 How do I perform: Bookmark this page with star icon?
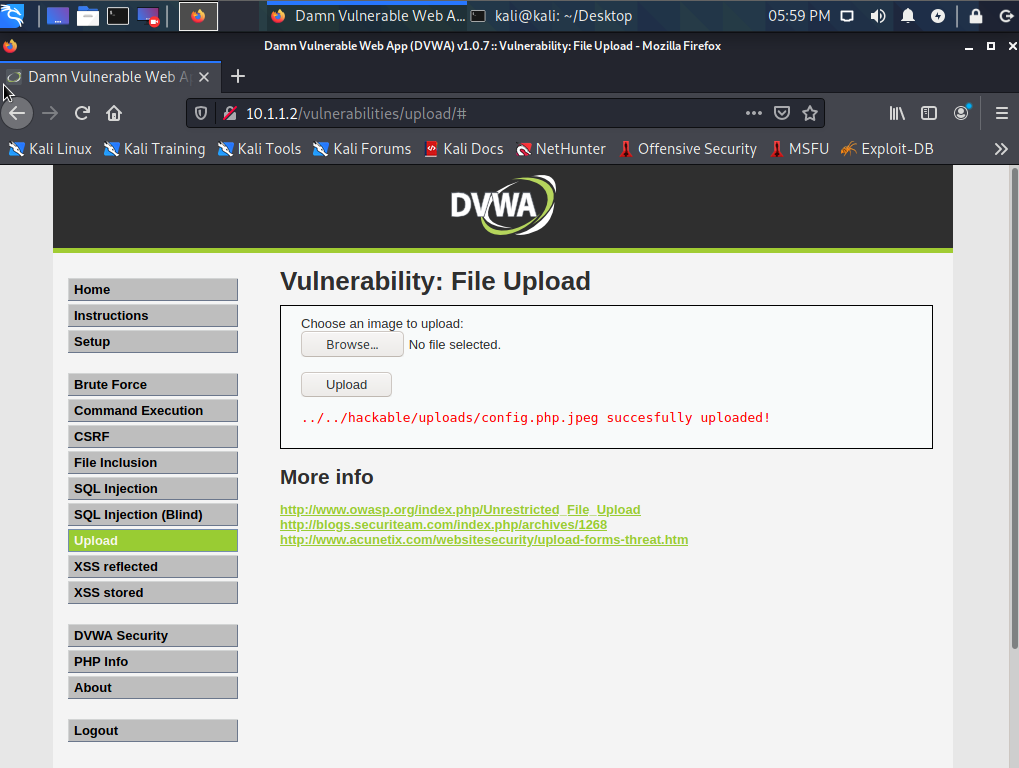[810, 113]
